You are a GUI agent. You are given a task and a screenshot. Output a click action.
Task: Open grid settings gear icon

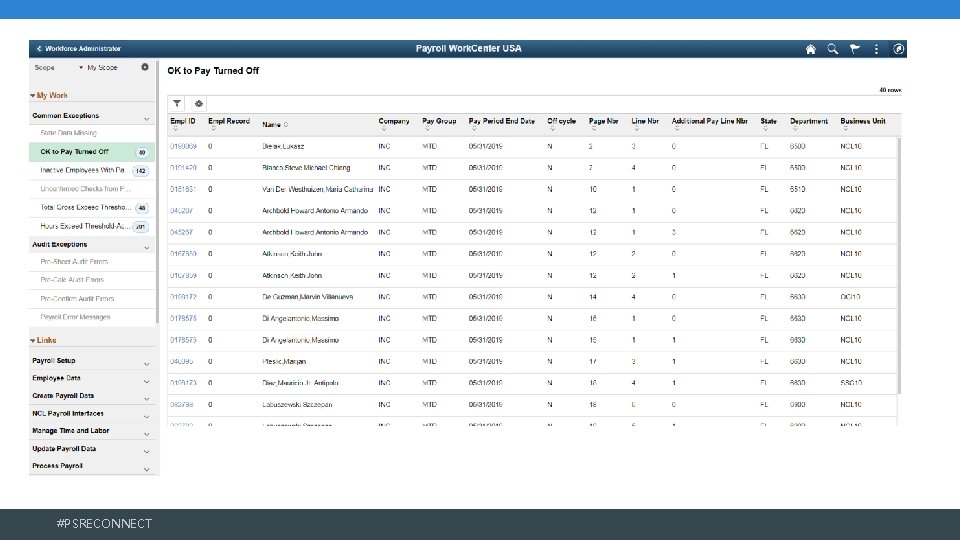198,103
